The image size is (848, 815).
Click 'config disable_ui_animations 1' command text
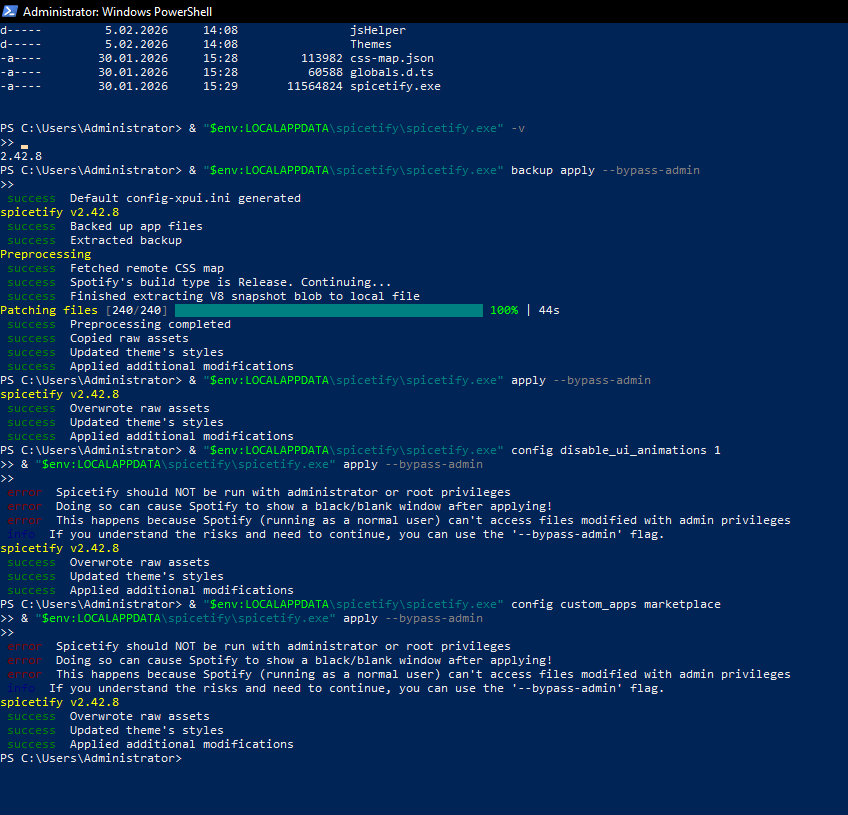click(615, 450)
